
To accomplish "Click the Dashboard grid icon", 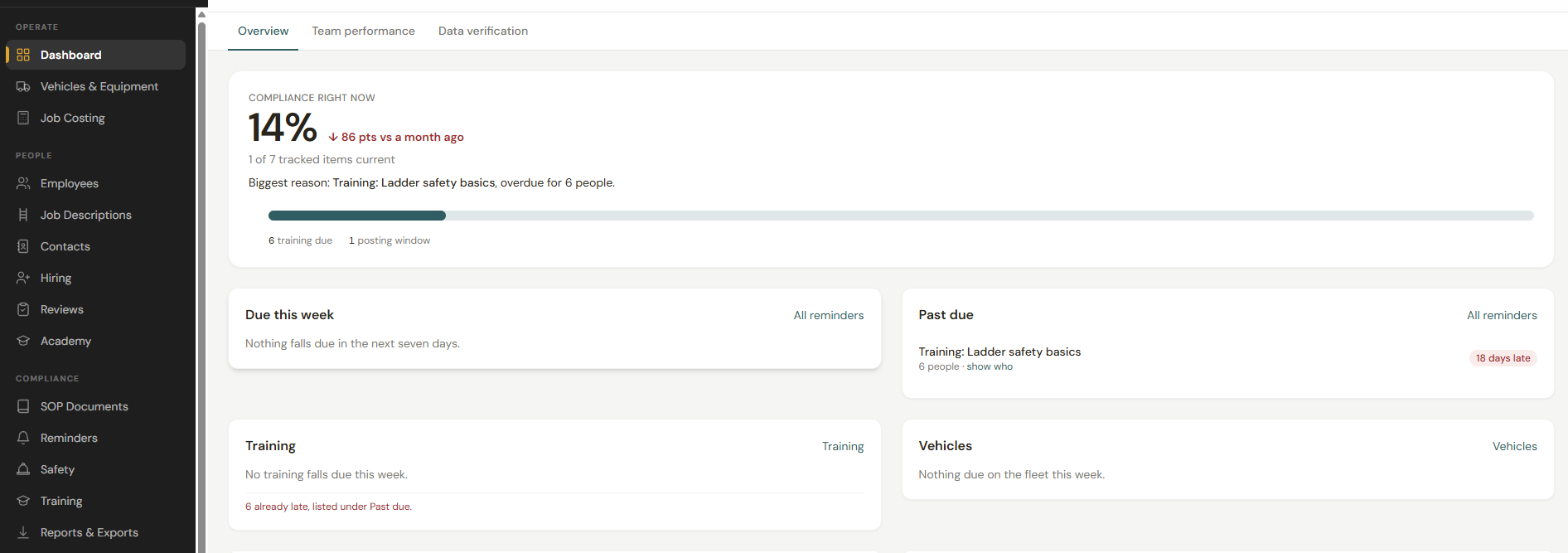I will [x=23, y=55].
